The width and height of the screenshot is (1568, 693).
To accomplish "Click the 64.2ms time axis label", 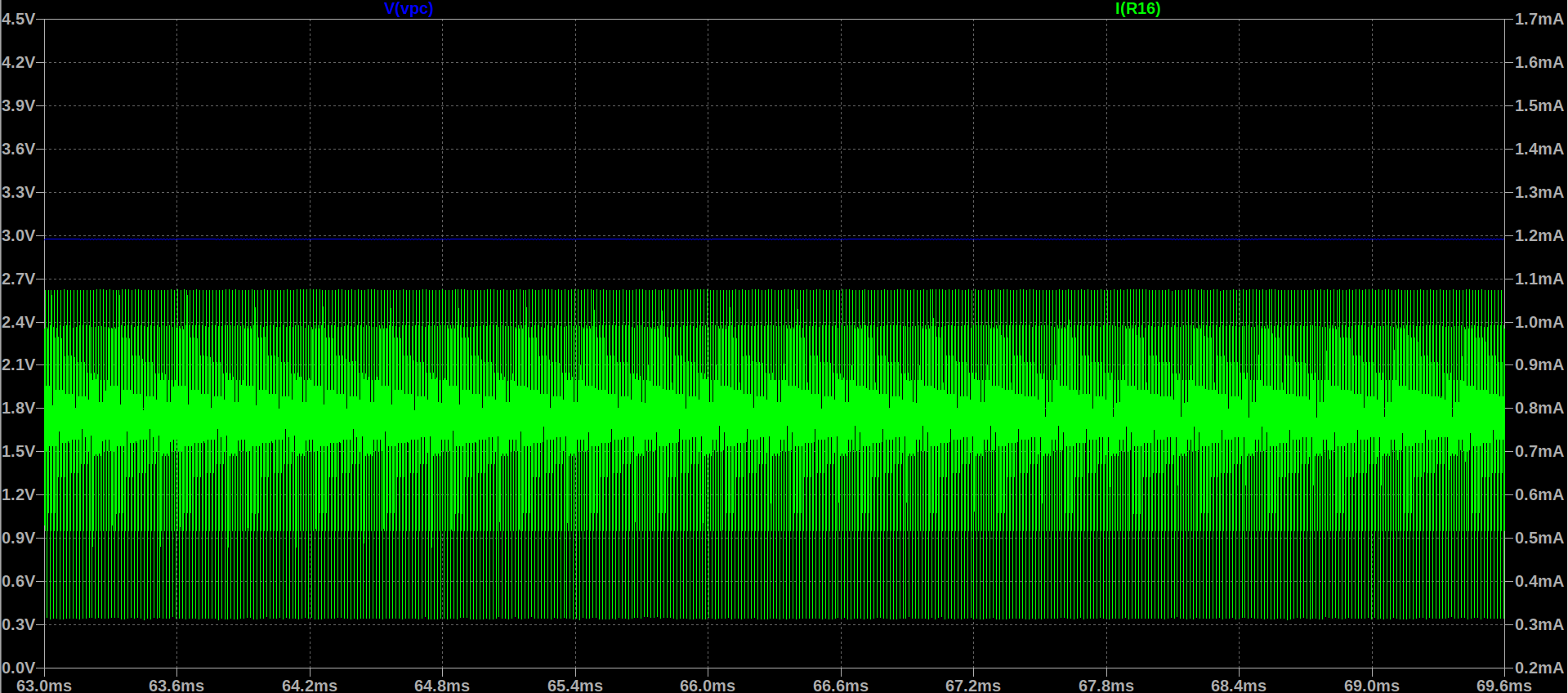I will coord(310,685).
